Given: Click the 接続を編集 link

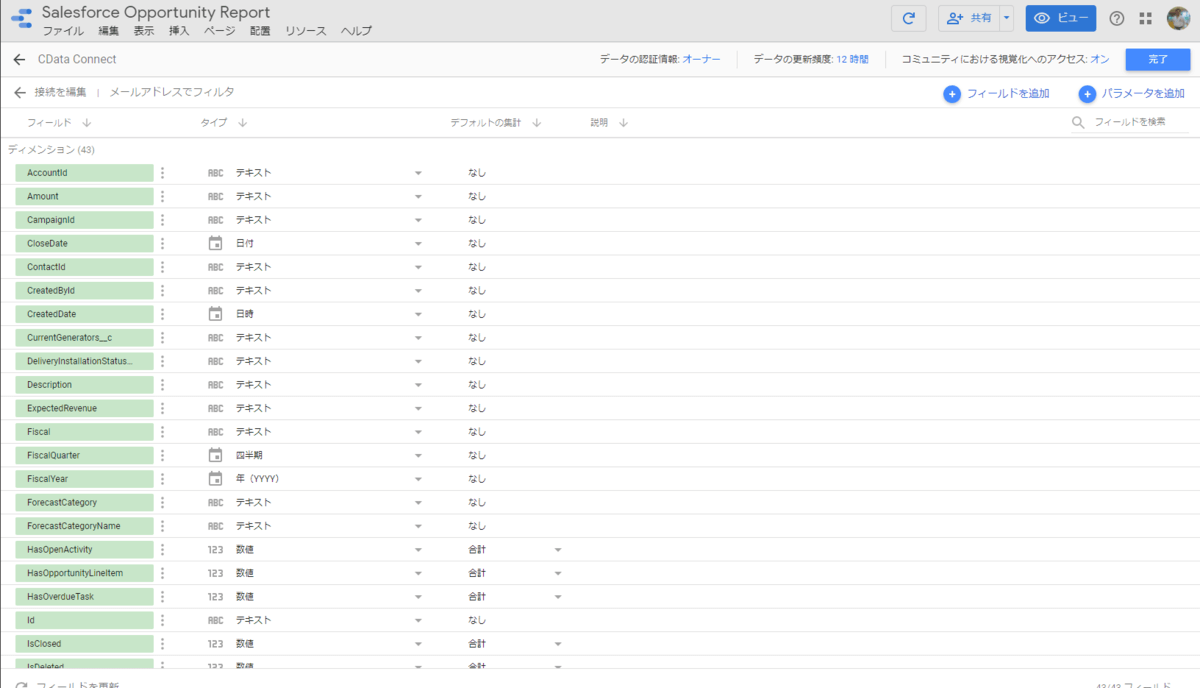Looking at the screenshot, I should [x=61, y=93].
